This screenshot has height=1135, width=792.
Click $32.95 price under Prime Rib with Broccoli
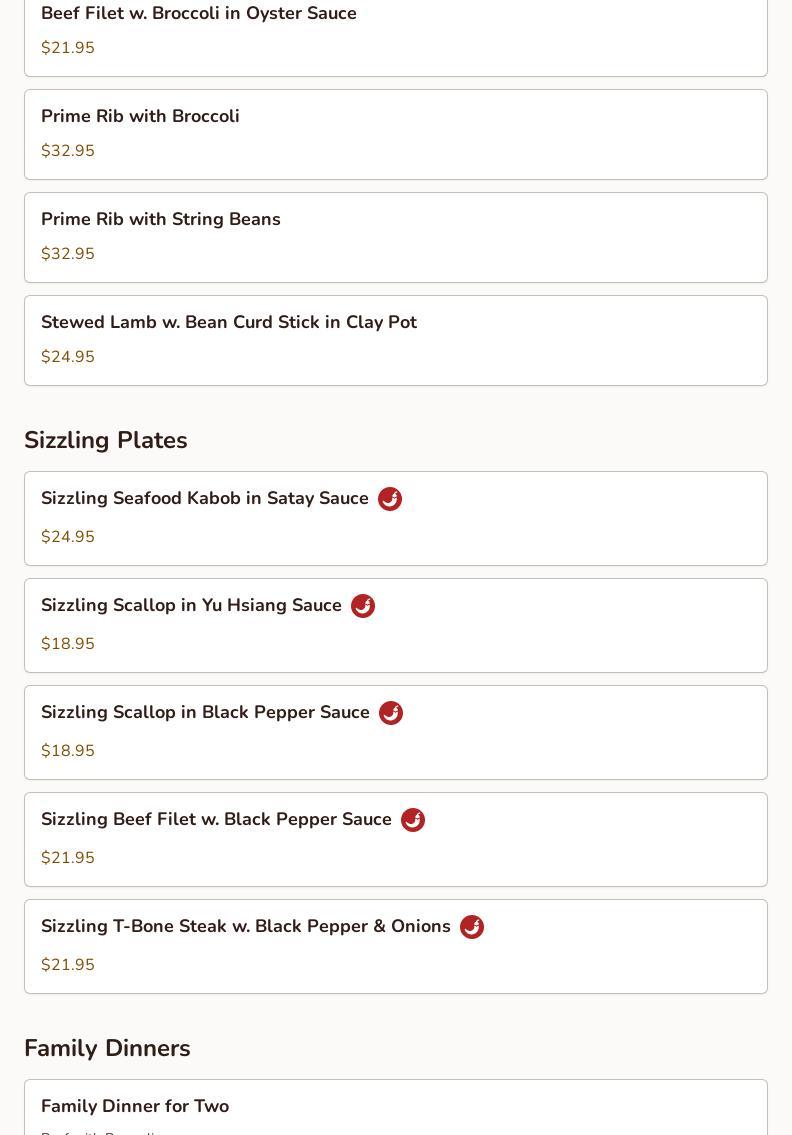[x=68, y=151]
